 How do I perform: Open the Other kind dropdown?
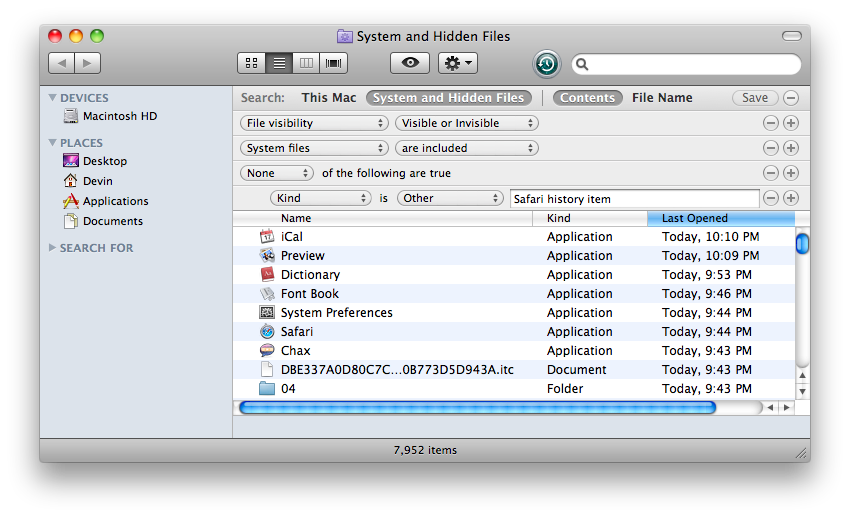coord(450,198)
